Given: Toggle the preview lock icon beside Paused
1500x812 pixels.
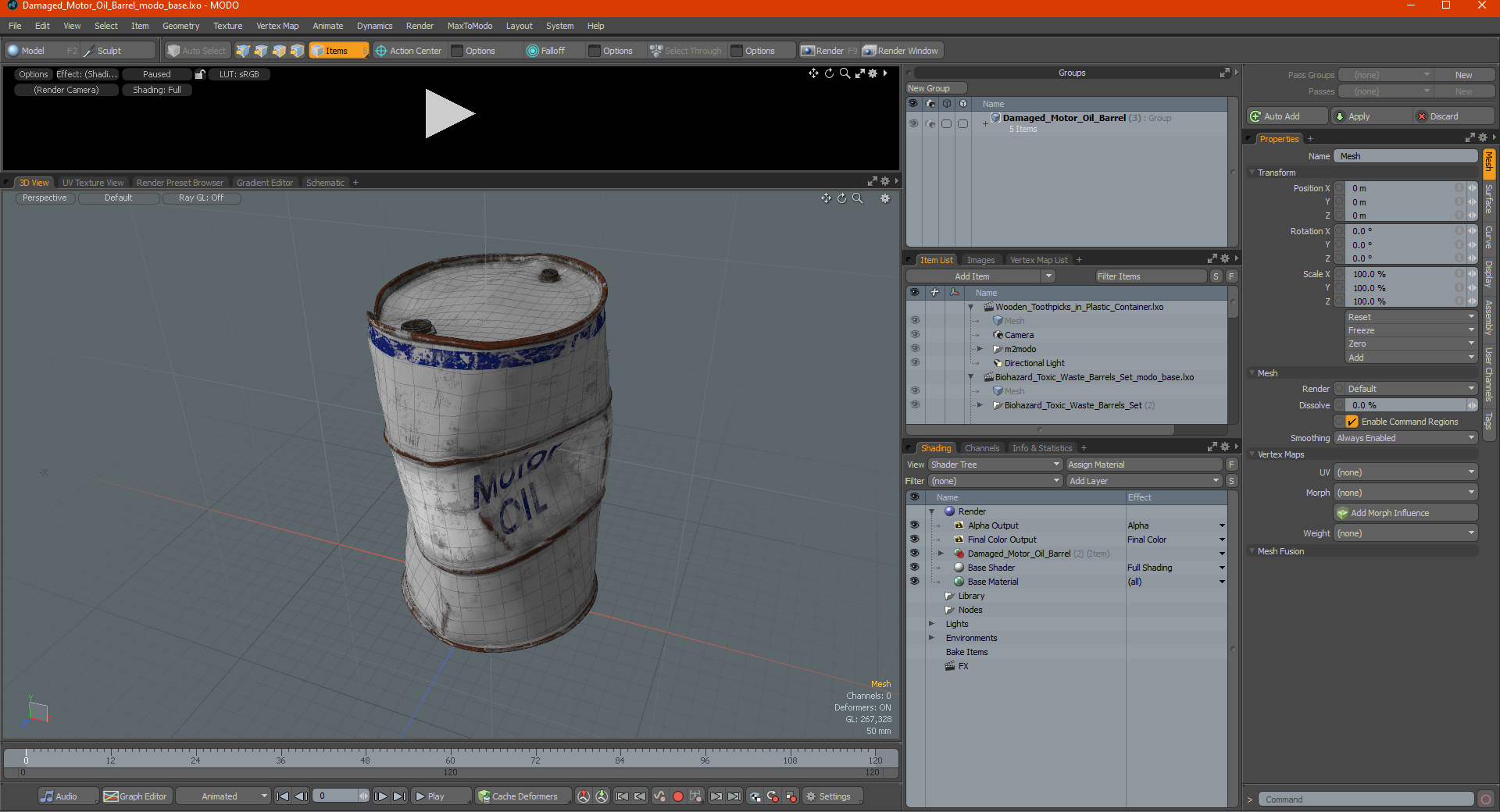Looking at the screenshot, I should click(x=200, y=74).
